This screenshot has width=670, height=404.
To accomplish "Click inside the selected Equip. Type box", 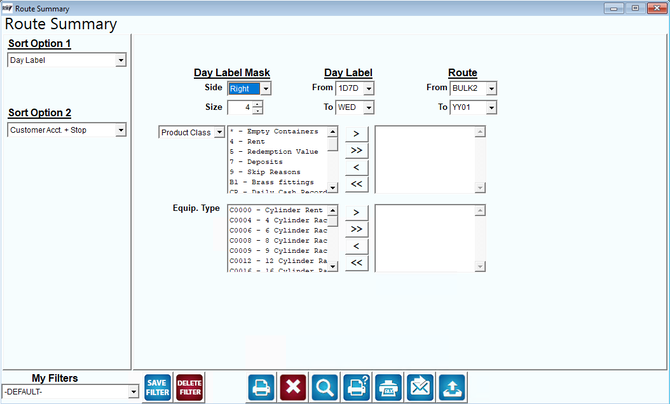I will click(425, 238).
